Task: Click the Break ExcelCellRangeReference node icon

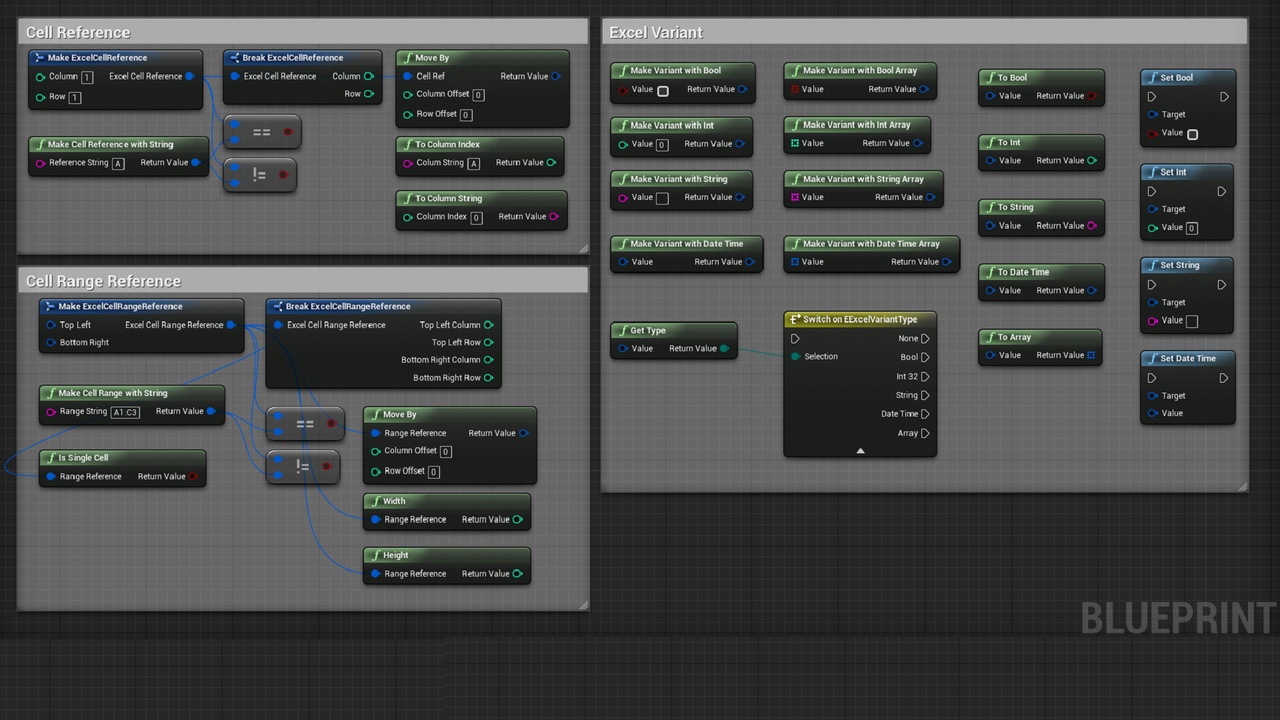Action: [277, 307]
